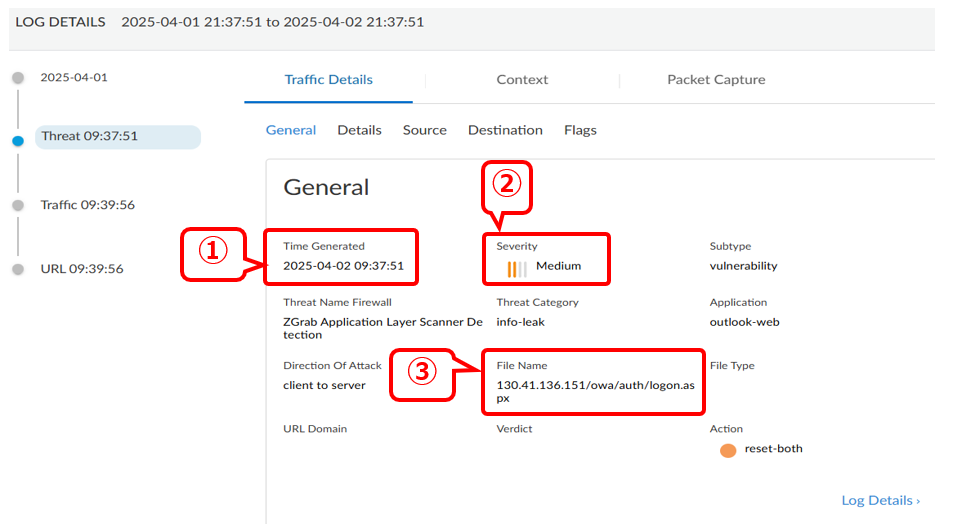Click the Medium severity bars icon
Screen dimensions: 960x528
(517, 268)
